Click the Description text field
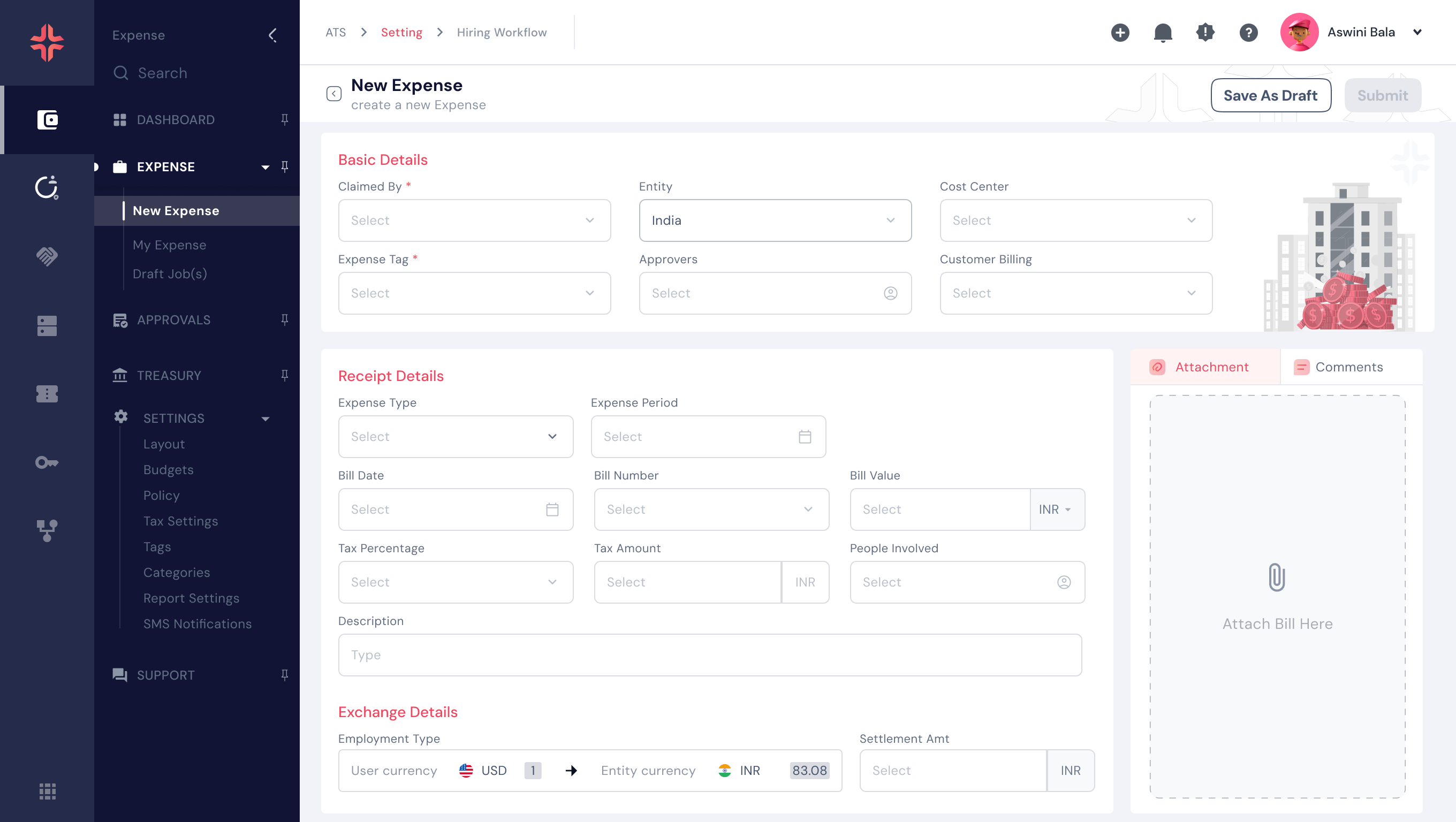Viewport: 1456px width, 822px height. 709,655
